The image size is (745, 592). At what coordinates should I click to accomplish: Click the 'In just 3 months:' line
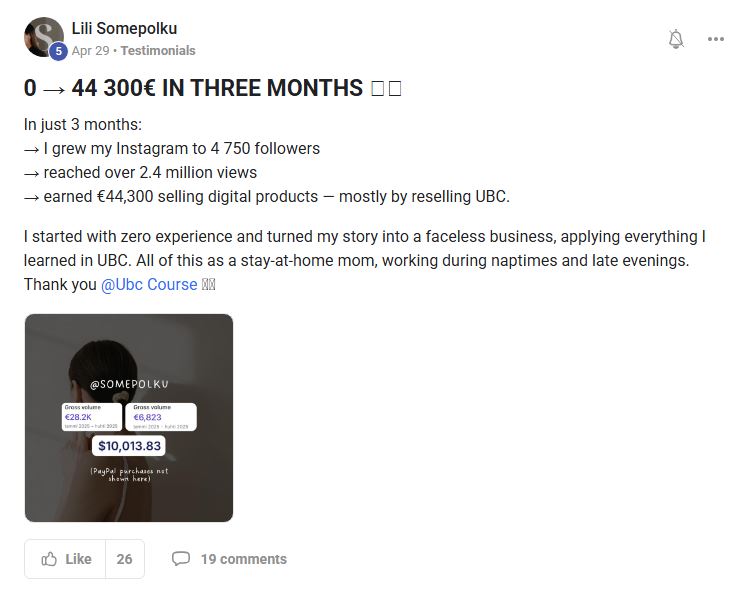click(x=83, y=124)
